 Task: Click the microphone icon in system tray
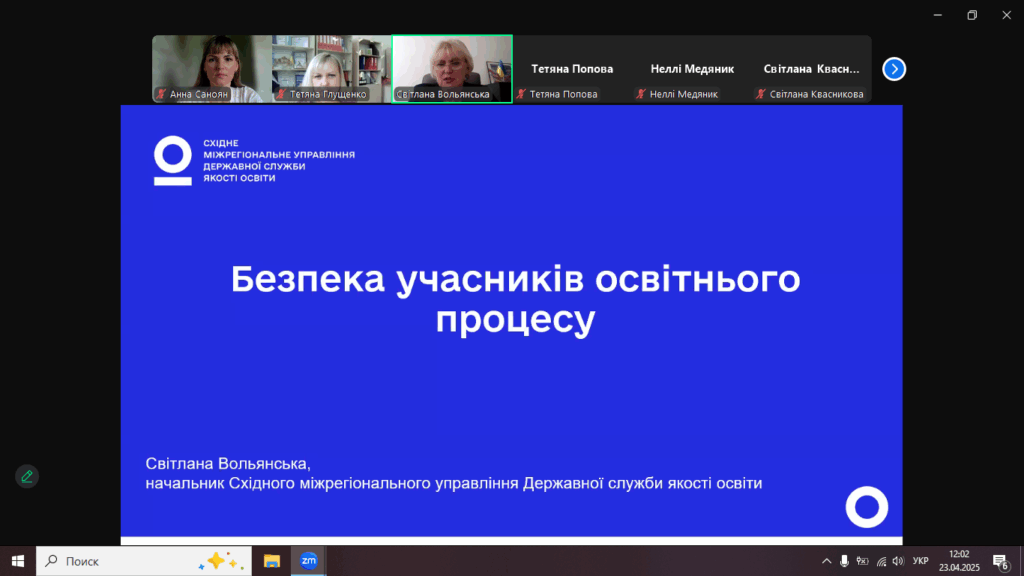(844, 561)
